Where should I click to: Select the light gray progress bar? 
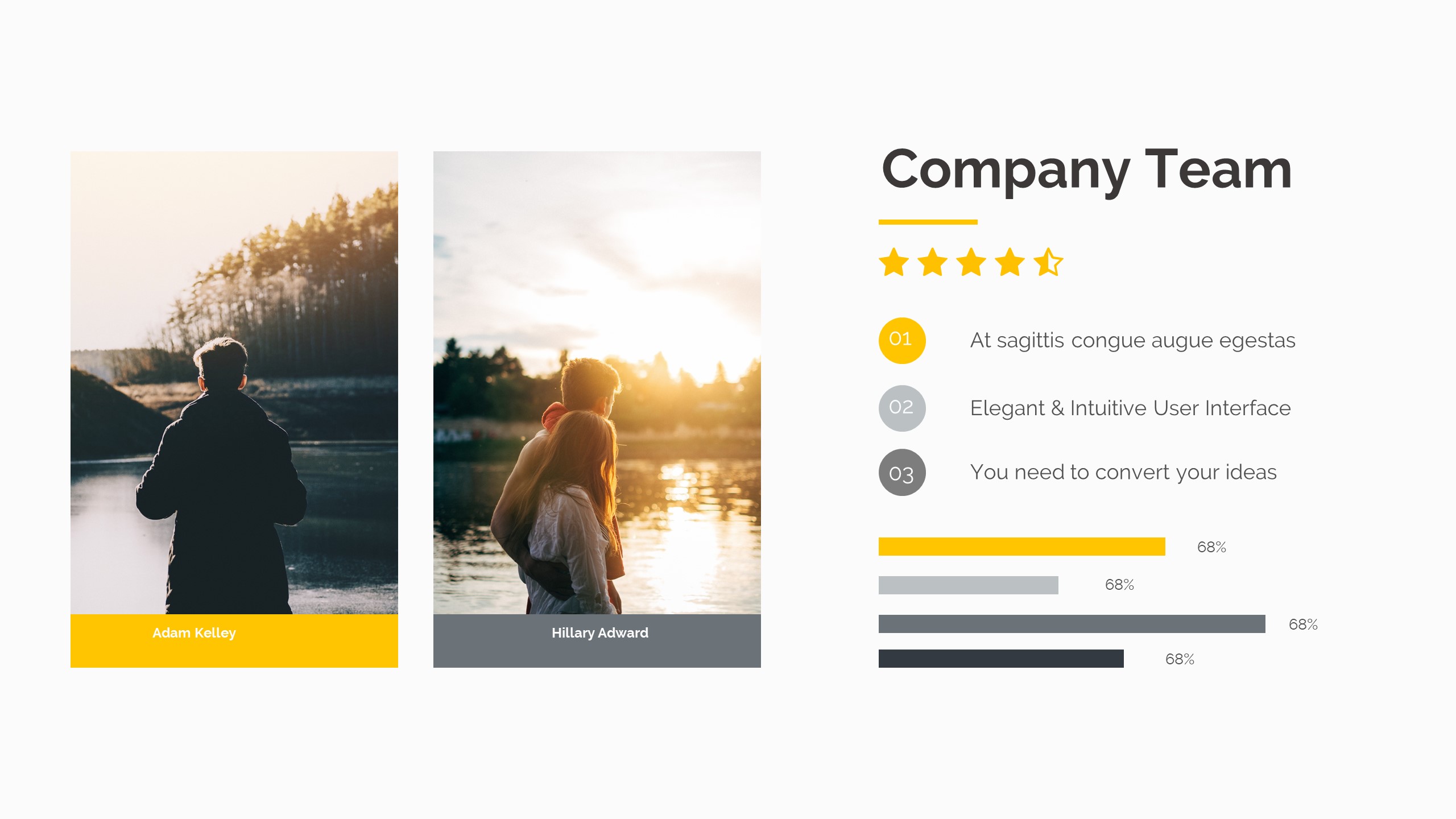(x=969, y=585)
